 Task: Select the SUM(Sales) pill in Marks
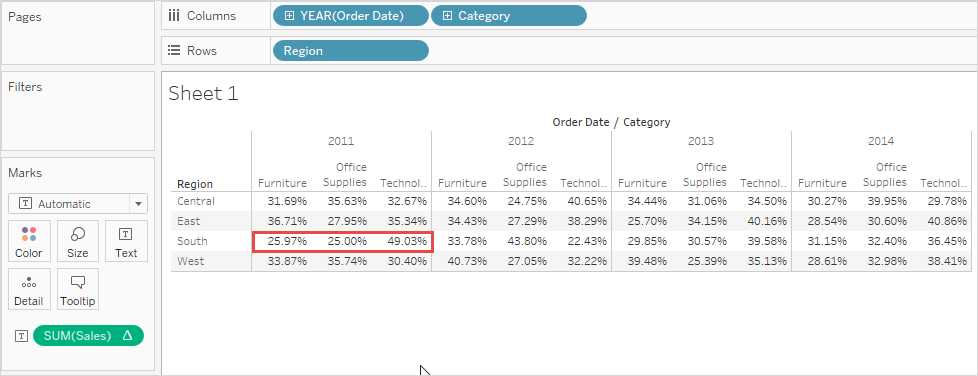88,335
